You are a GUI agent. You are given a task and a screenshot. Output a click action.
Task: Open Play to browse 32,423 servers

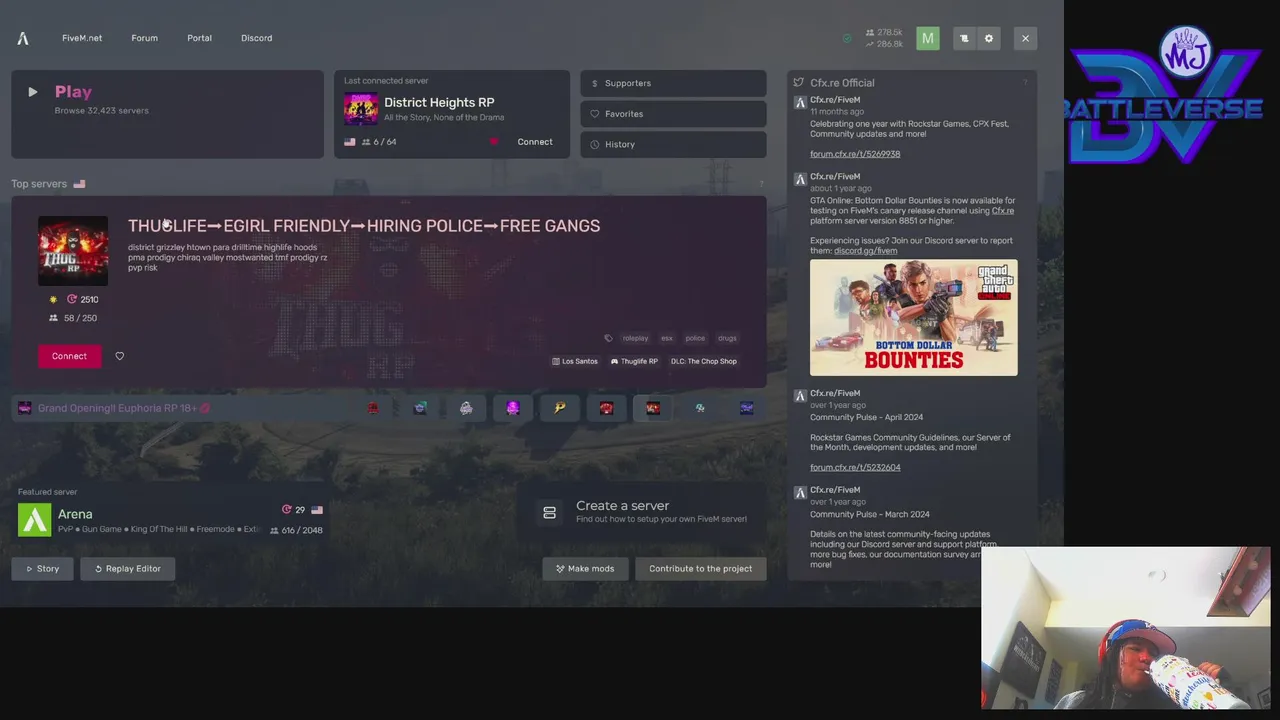click(x=167, y=114)
